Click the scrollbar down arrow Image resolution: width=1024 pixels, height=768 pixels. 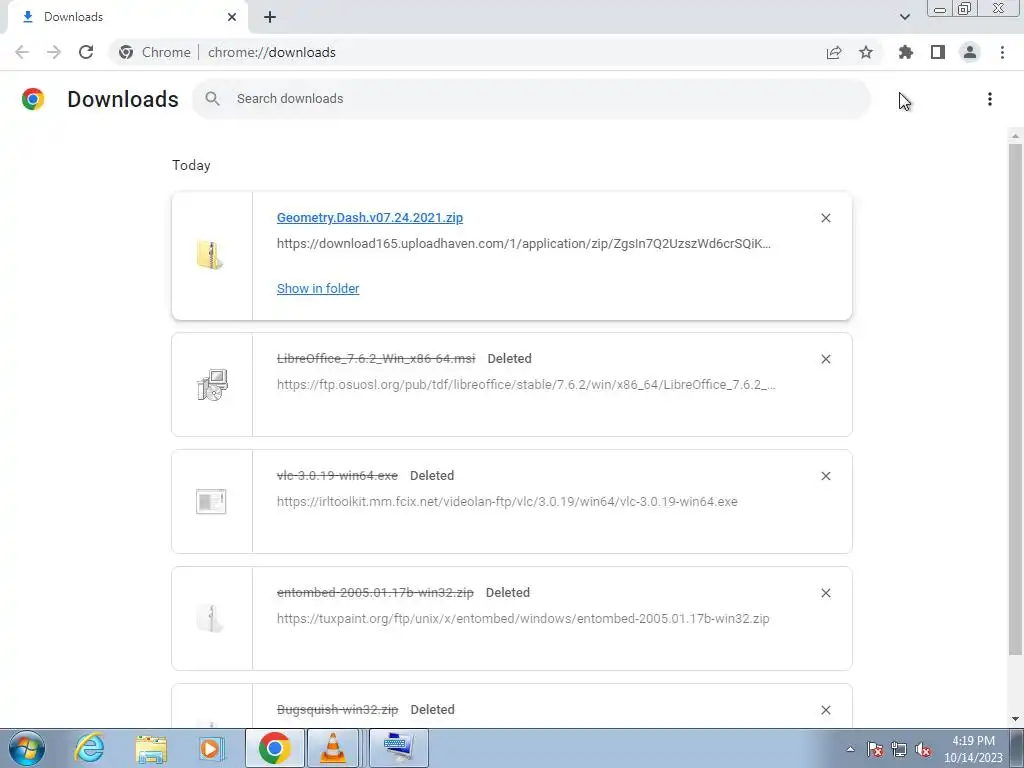1015,720
